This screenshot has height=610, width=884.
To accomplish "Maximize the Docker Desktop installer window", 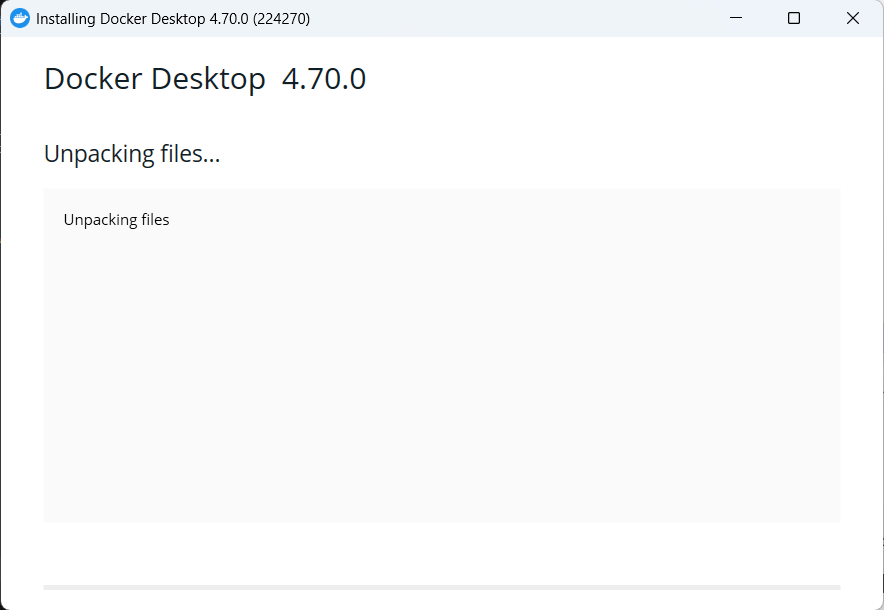I will [794, 18].
